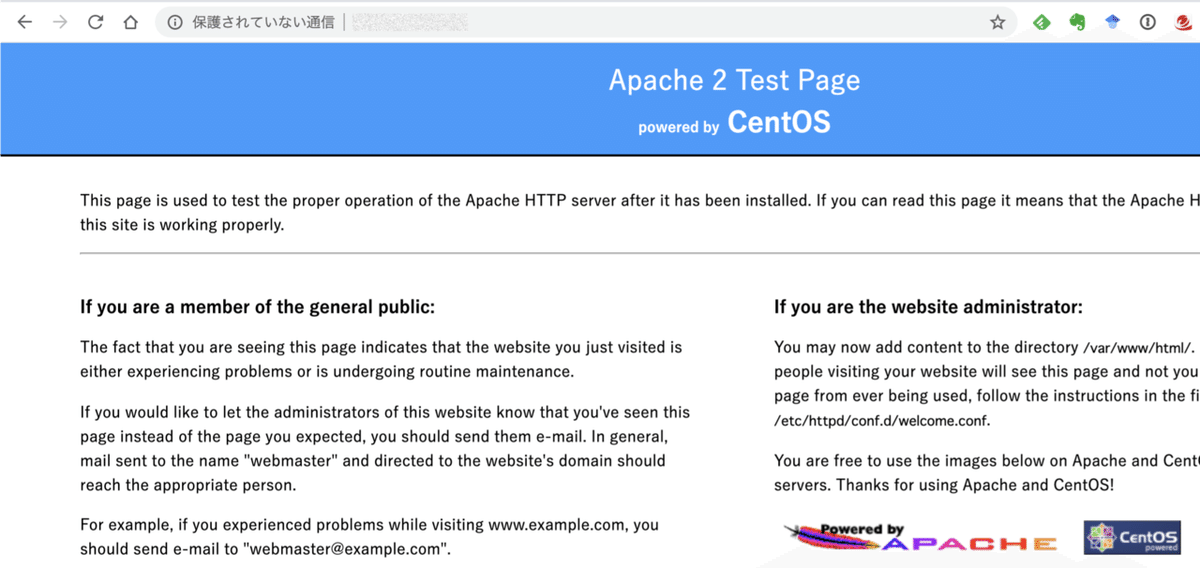
Task: Click the Apache 2 Test Page heading
Action: coord(734,80)
